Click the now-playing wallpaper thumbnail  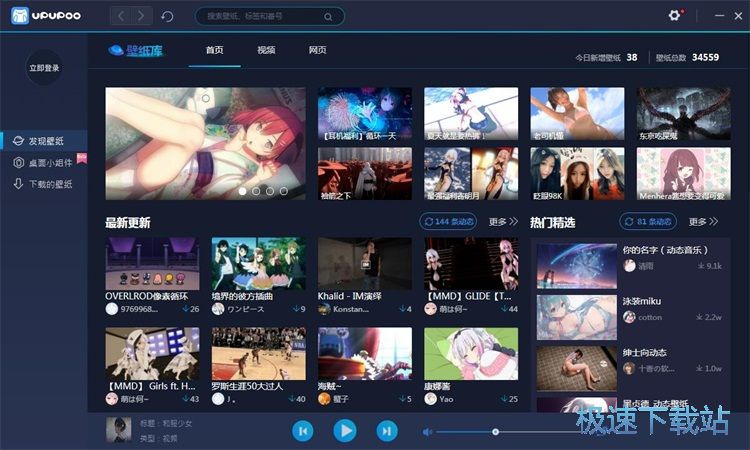click(119, 429)
